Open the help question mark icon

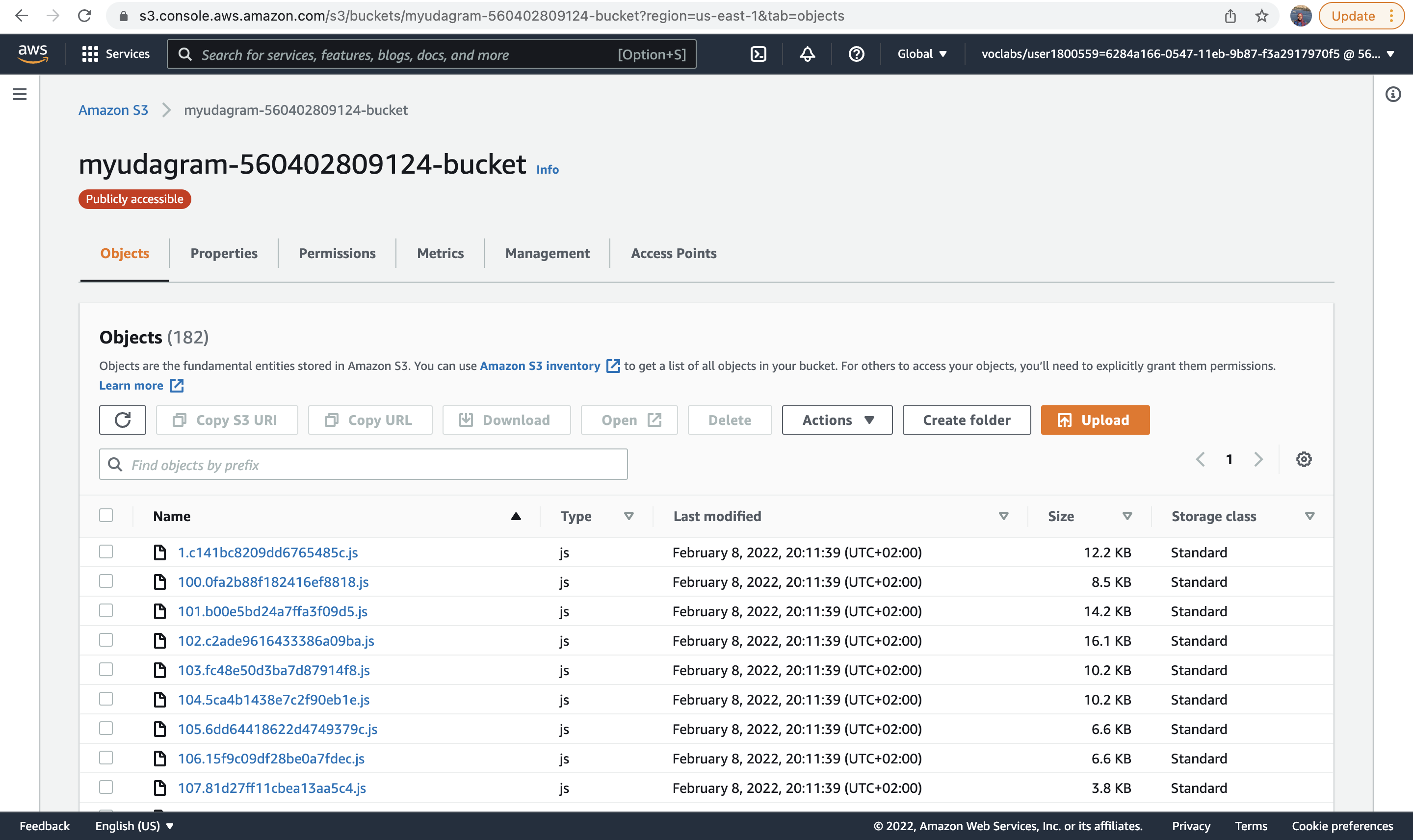(x=856, y=54)
